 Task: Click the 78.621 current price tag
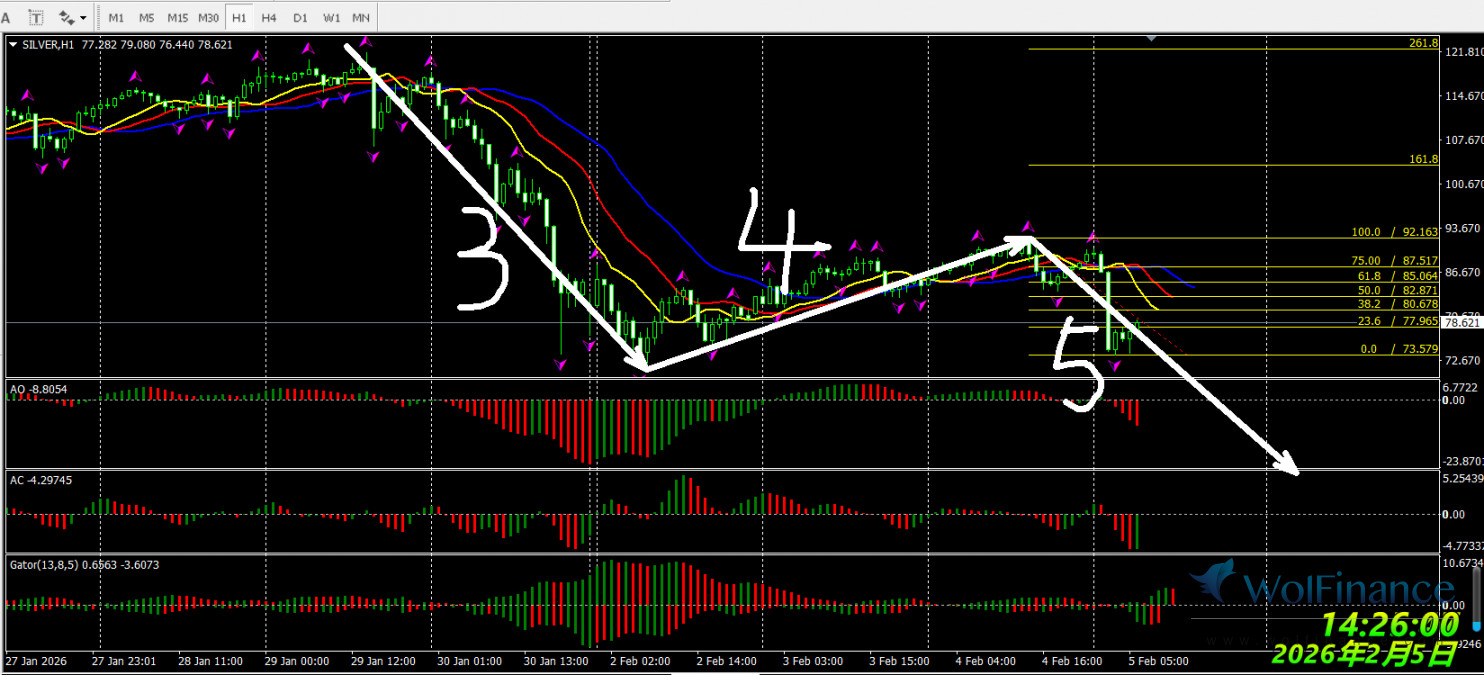(x=1461, y=323)
